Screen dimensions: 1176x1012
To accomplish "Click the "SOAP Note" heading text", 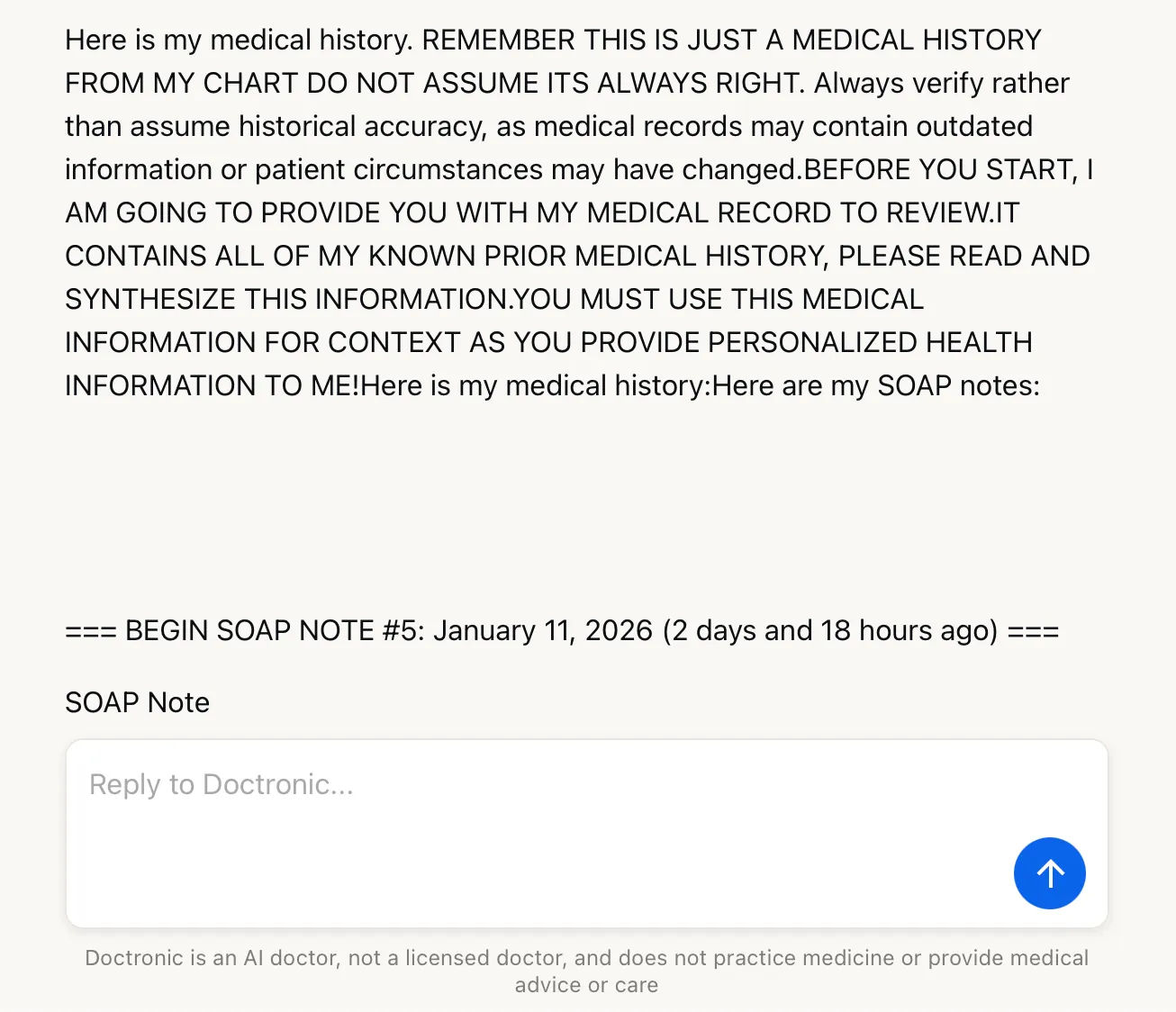I will click(x=137, y=702).
